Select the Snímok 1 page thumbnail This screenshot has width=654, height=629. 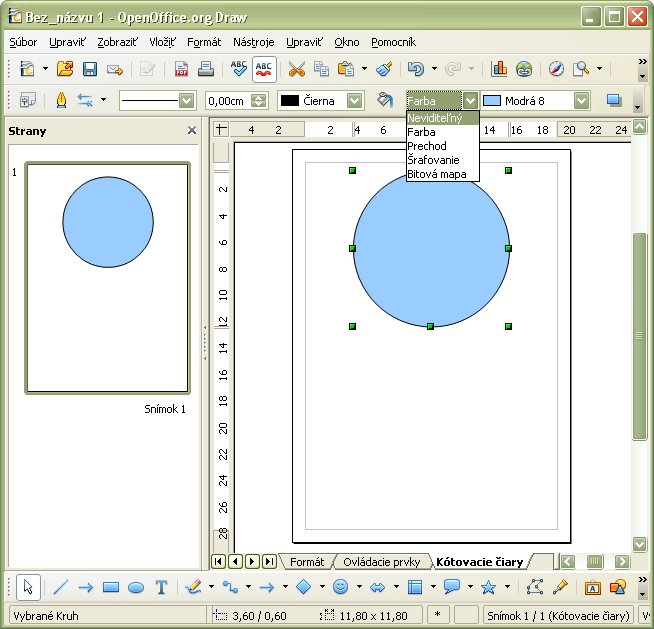[108, 278]
